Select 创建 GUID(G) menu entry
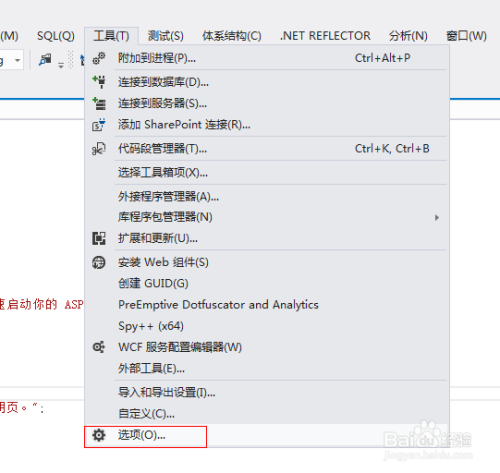Viewport: 500px width, 473px height. (267, 284)
